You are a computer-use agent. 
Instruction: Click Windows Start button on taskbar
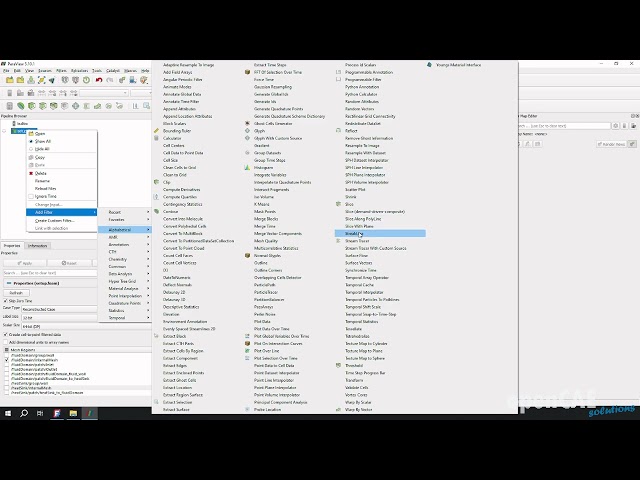click(8, 413)
